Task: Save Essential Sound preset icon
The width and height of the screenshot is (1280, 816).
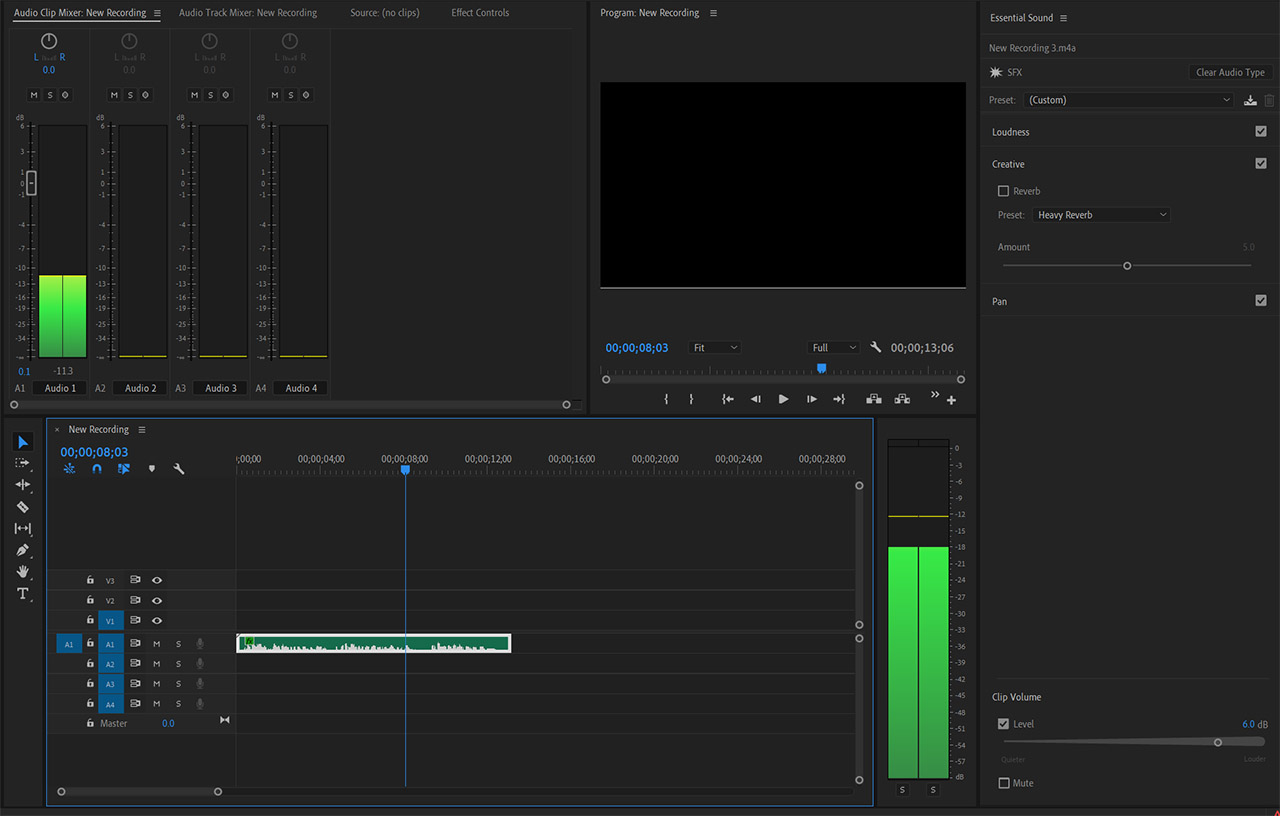Action: click(1250, 100)
